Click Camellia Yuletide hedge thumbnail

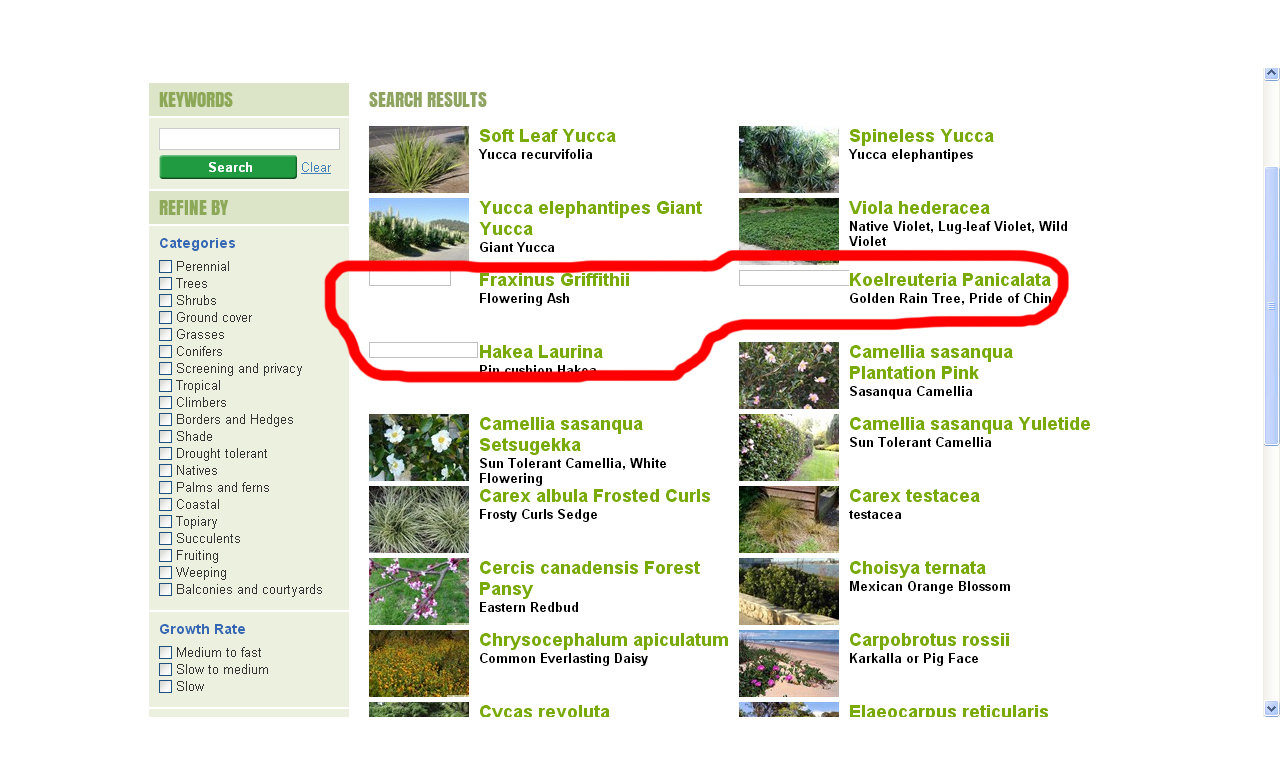click(x=789, y=447)
